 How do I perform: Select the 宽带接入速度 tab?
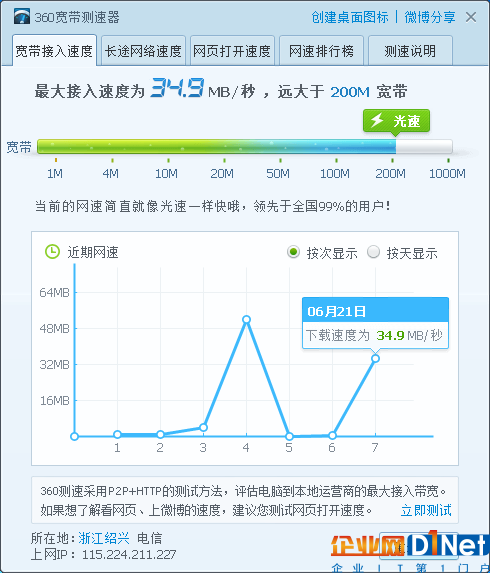click(54, 50)
